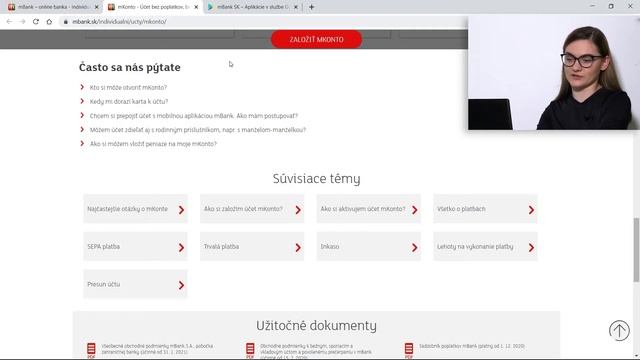Expand question 'Kto si môže otvoriť mKonto?'
This screenshot has width=640, height=360.
(x=128, y=87)
